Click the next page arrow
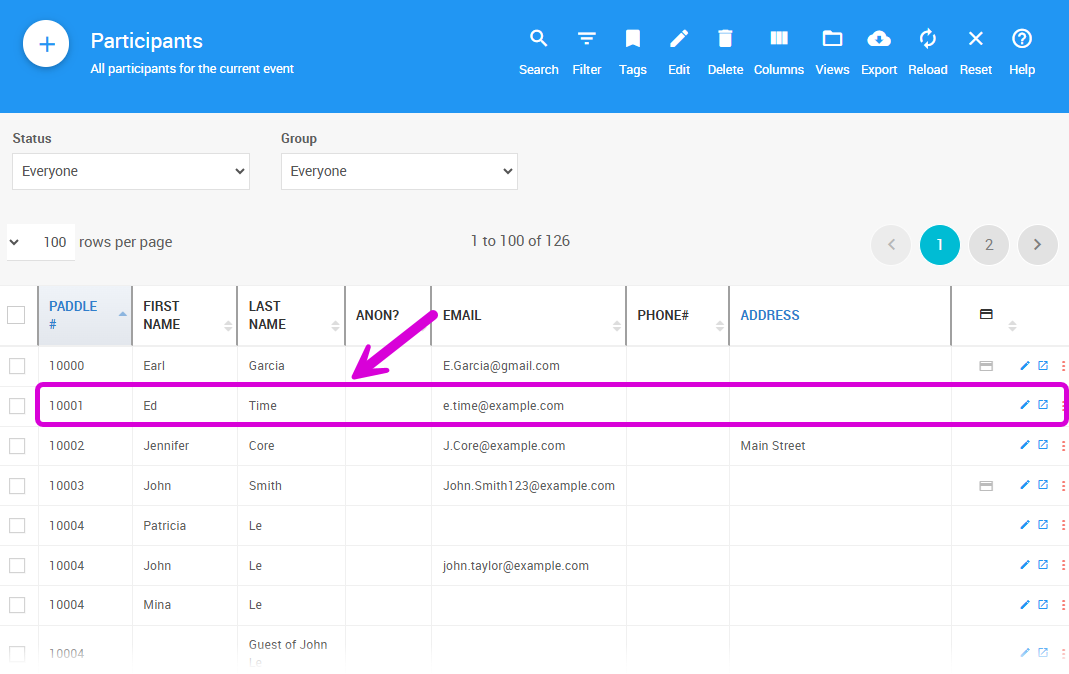This screenshot has height=674, width=1069. [1037, 245]
